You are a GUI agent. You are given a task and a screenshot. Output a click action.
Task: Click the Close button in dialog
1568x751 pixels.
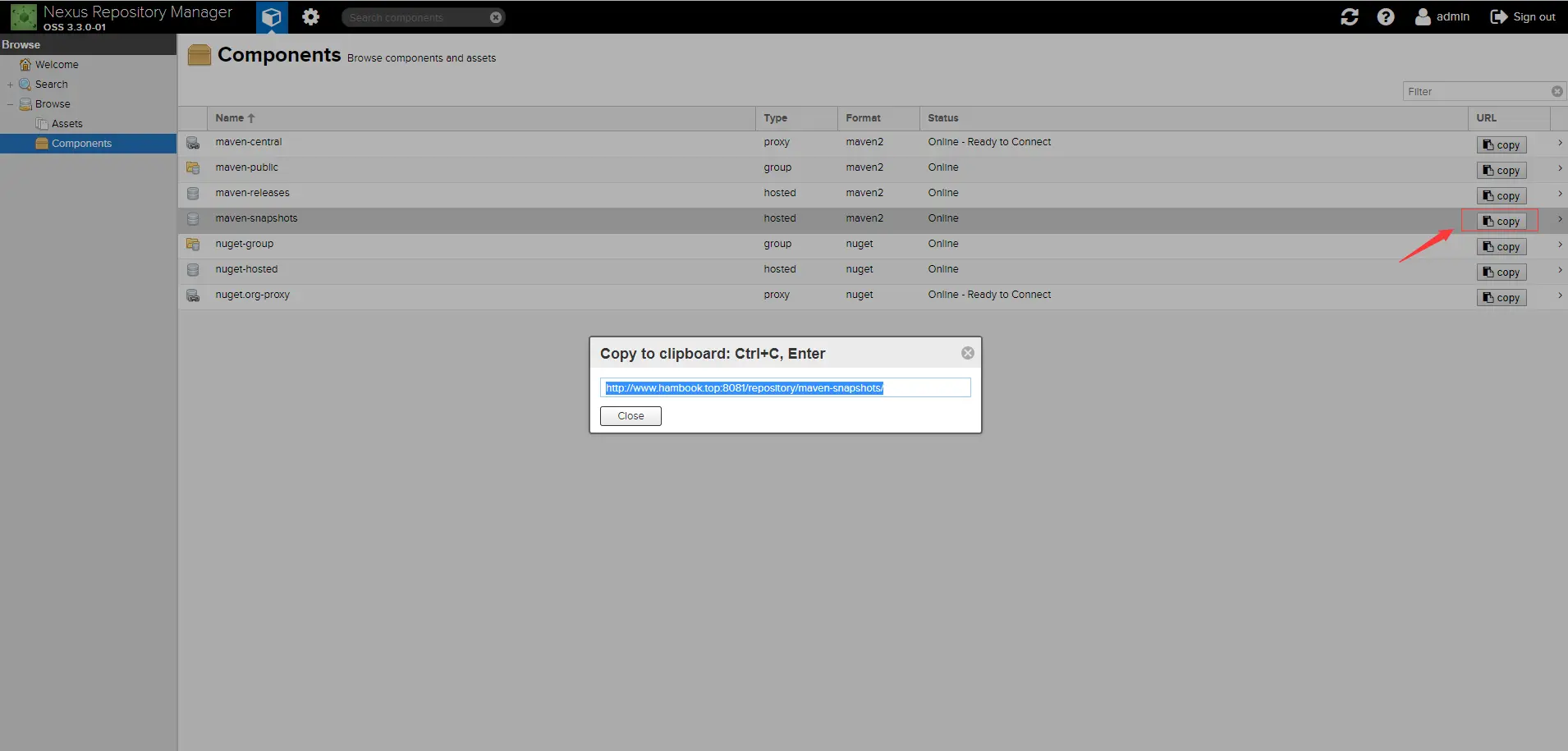tap(630, 416)
